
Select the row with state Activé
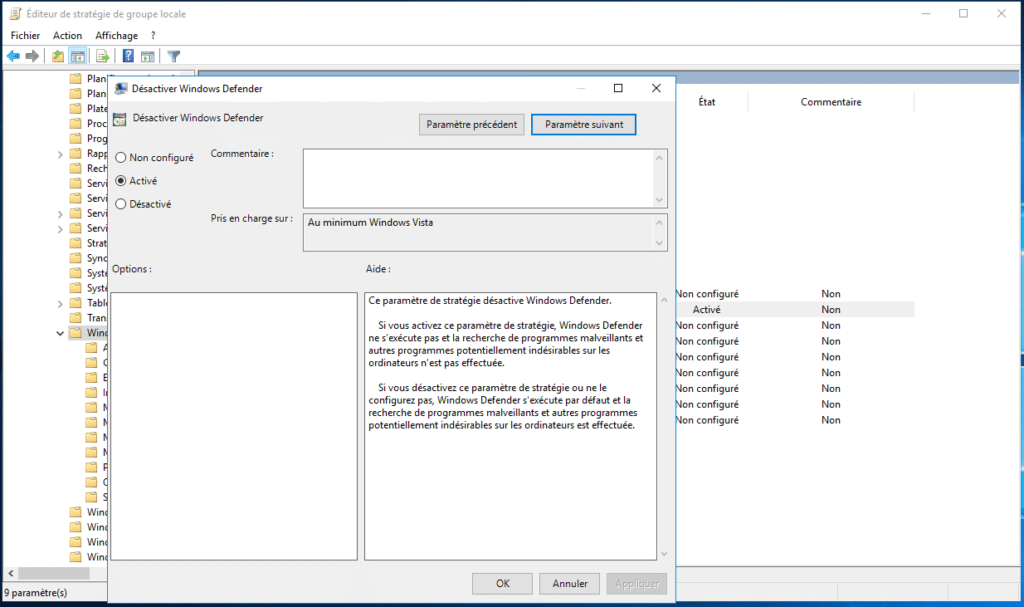point(795,310)
